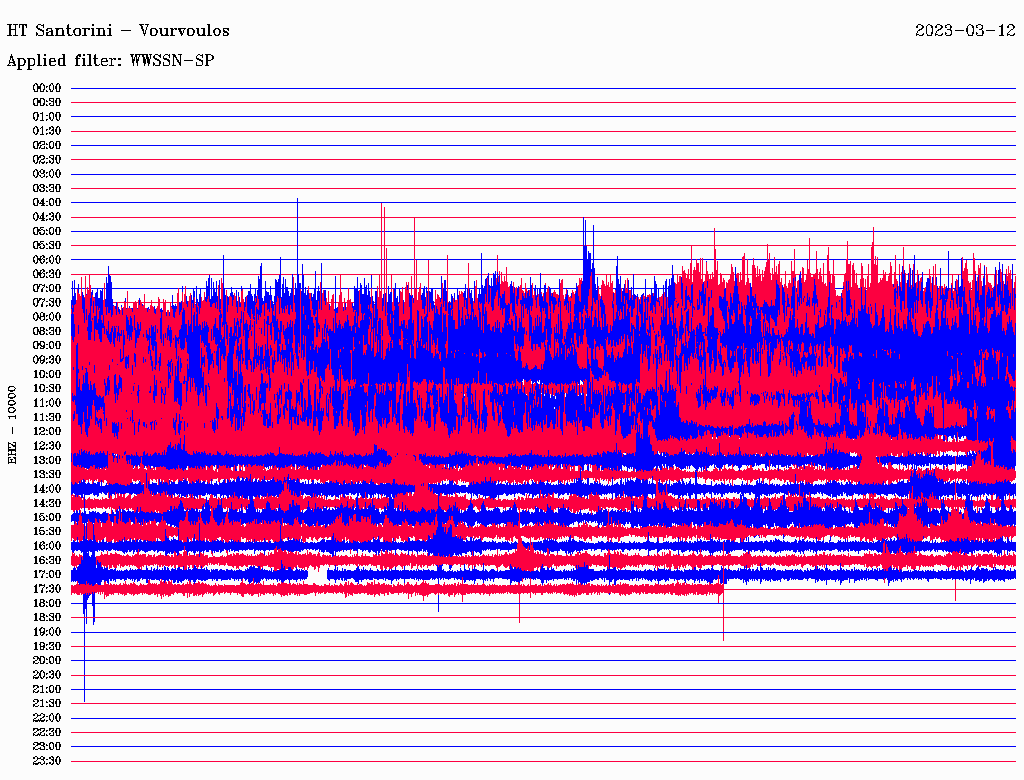Click the 20:00 time label

click(x=47, y=660)
